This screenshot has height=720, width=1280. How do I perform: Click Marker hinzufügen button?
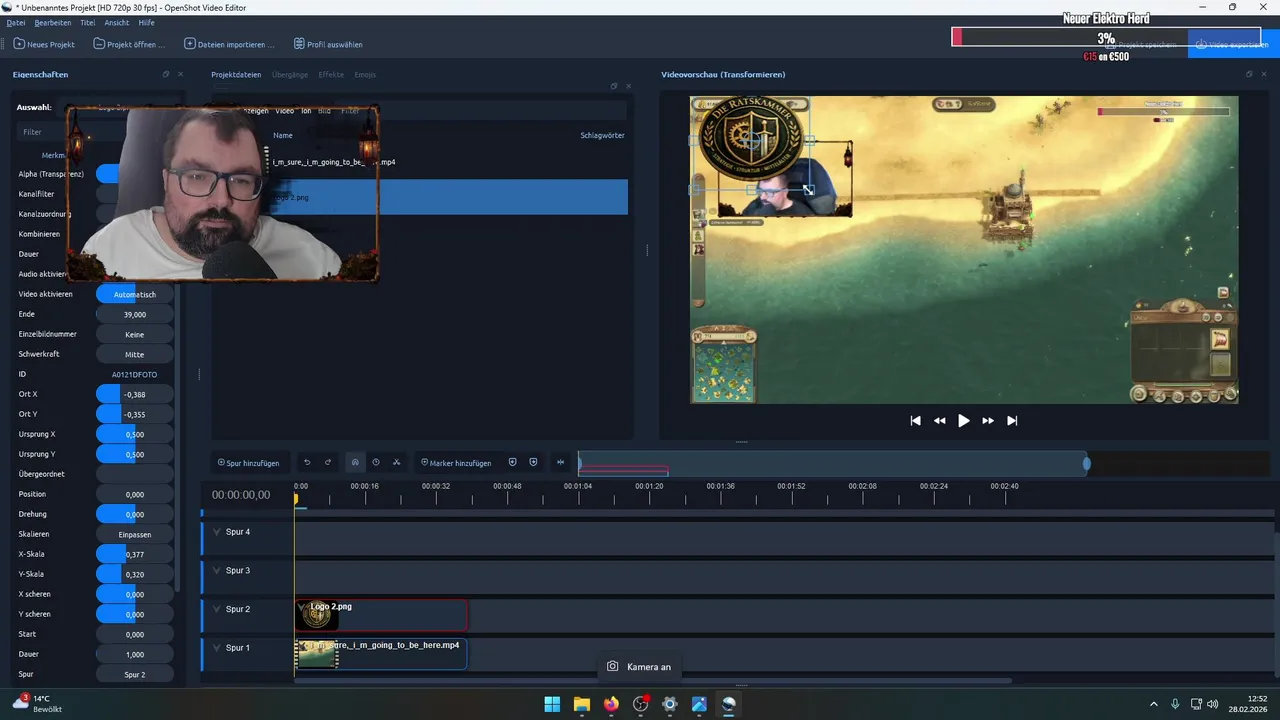(x=456, y=462)
